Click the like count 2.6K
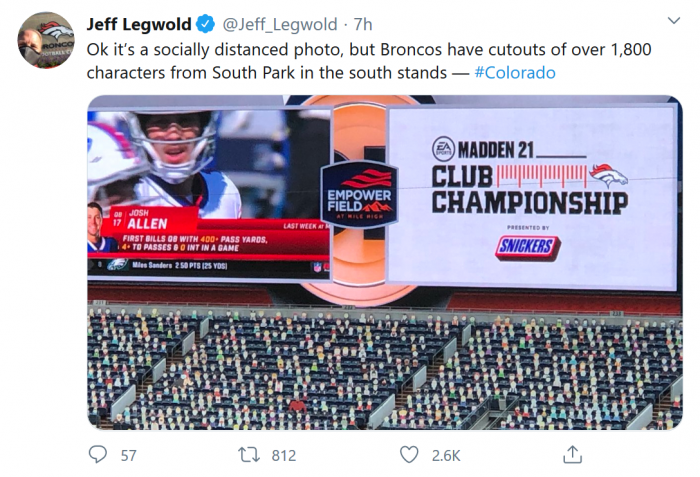 pyautogui.click(x=445, y=455)
